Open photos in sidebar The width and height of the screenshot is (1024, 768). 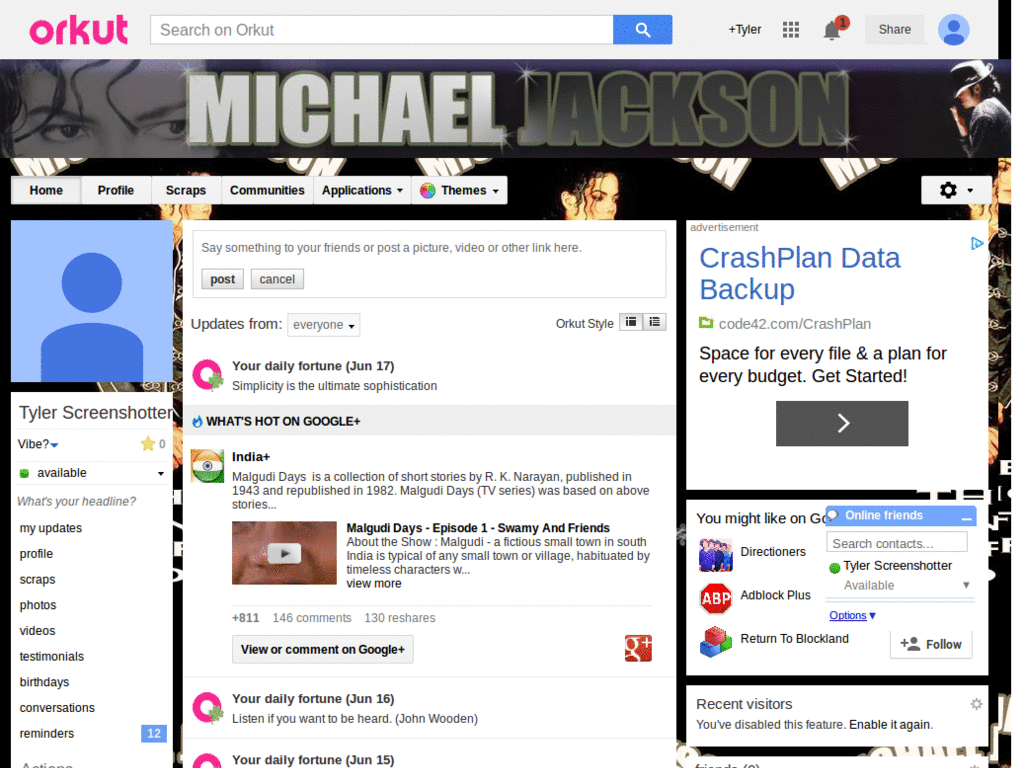click(38, 605)
